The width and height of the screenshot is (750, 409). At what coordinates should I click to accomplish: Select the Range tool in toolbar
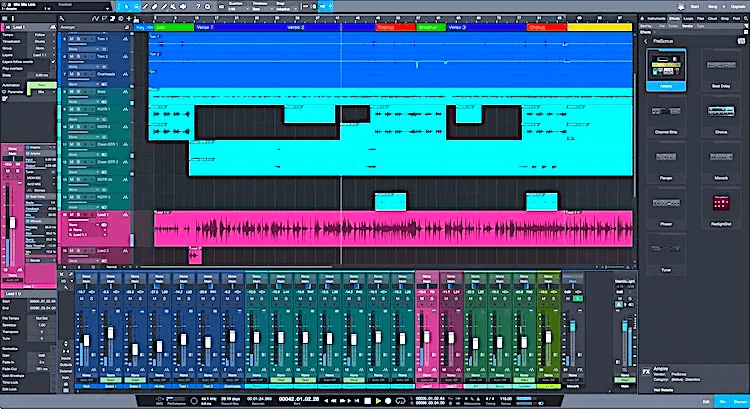(136, 7)
